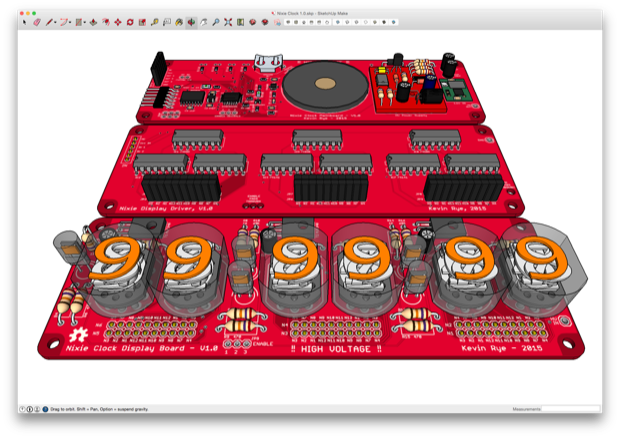Select the Eraser tool
The width and height of the screenshot is (620, 438).
37,23
